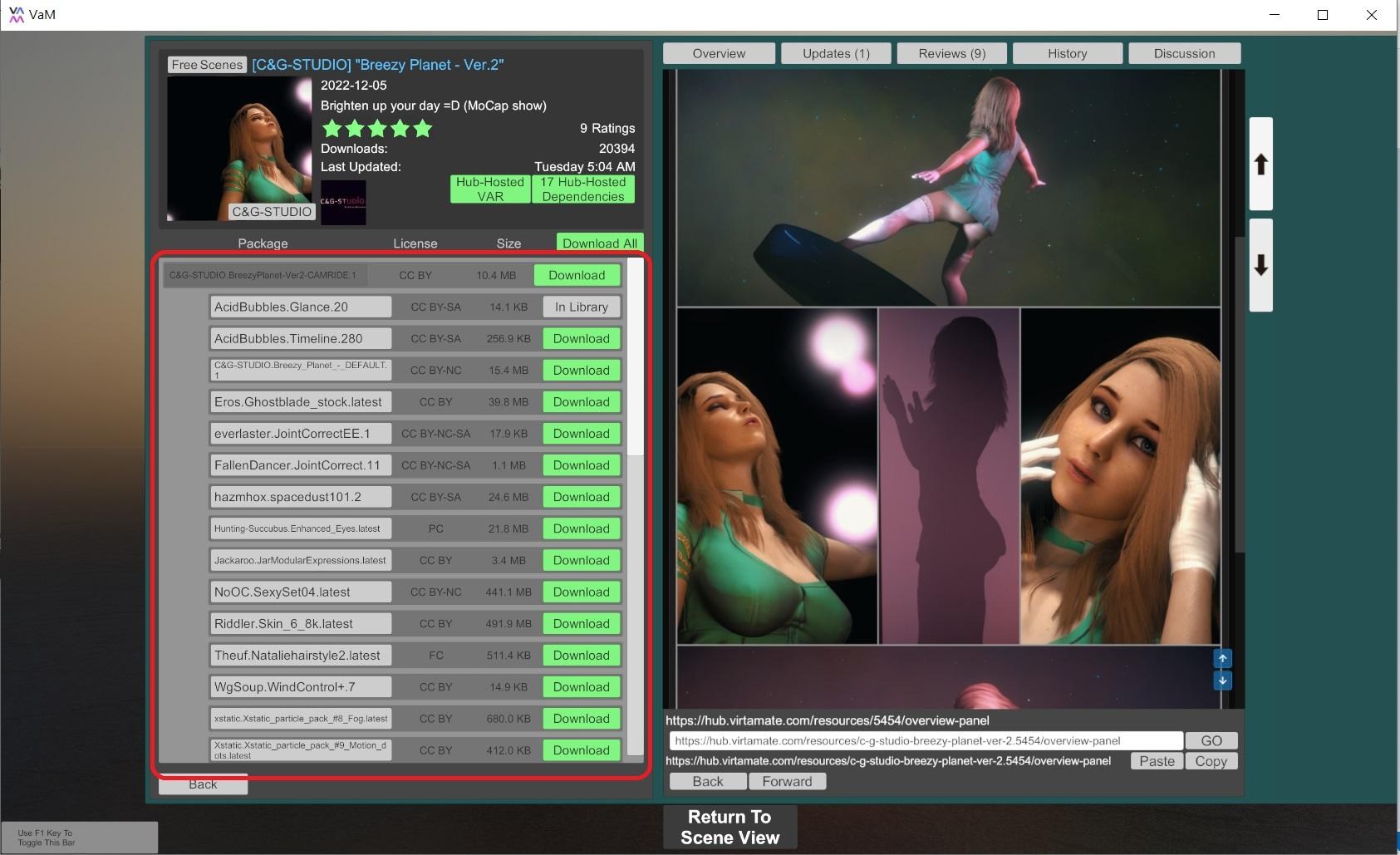Click the large up arrow scroll button
This screenshot has height=855, width=1400.
(1260, 164)
